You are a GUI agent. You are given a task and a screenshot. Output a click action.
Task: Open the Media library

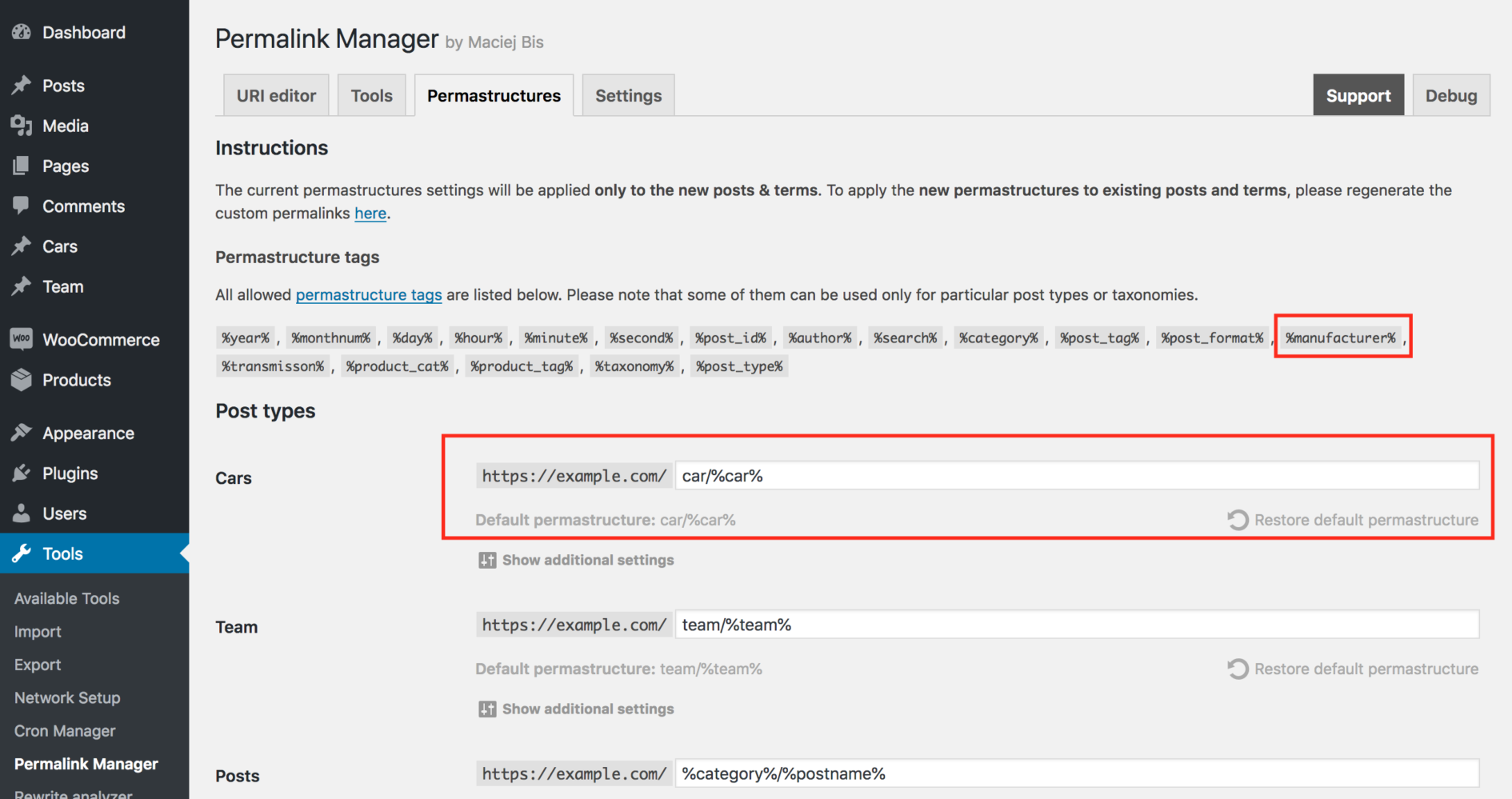(64, 126)
